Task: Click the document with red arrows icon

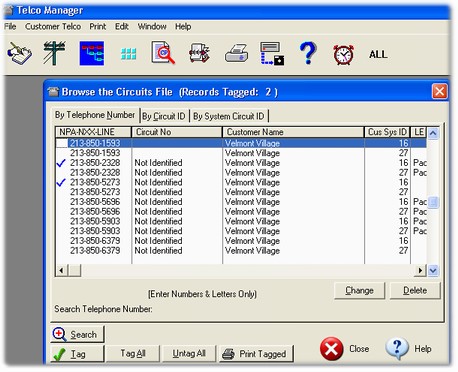Action: pos(199,53)
